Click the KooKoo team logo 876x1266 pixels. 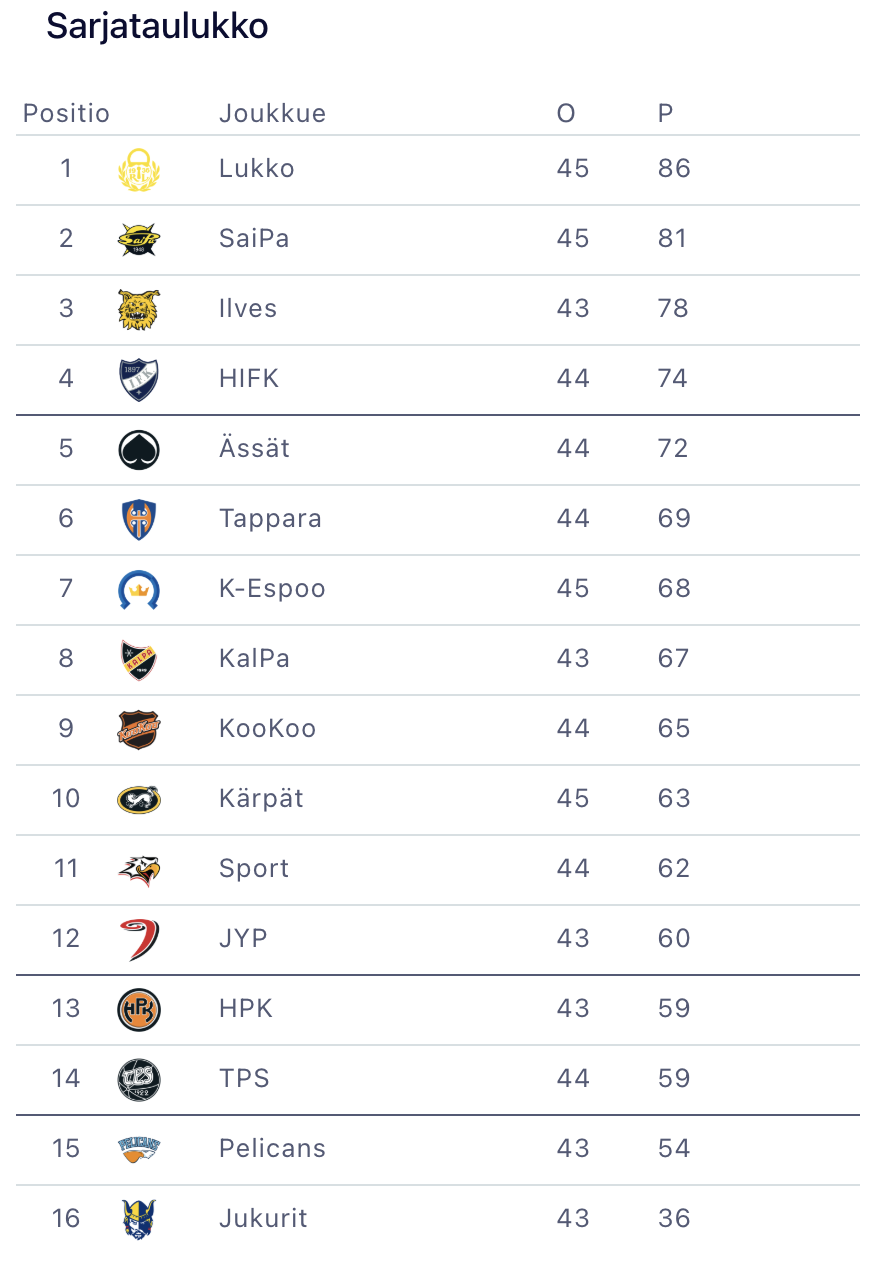138,729
